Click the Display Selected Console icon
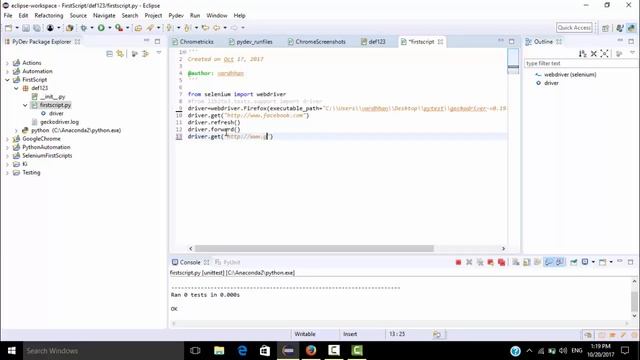Screen dimensions: 640x360 click(585, 262)
